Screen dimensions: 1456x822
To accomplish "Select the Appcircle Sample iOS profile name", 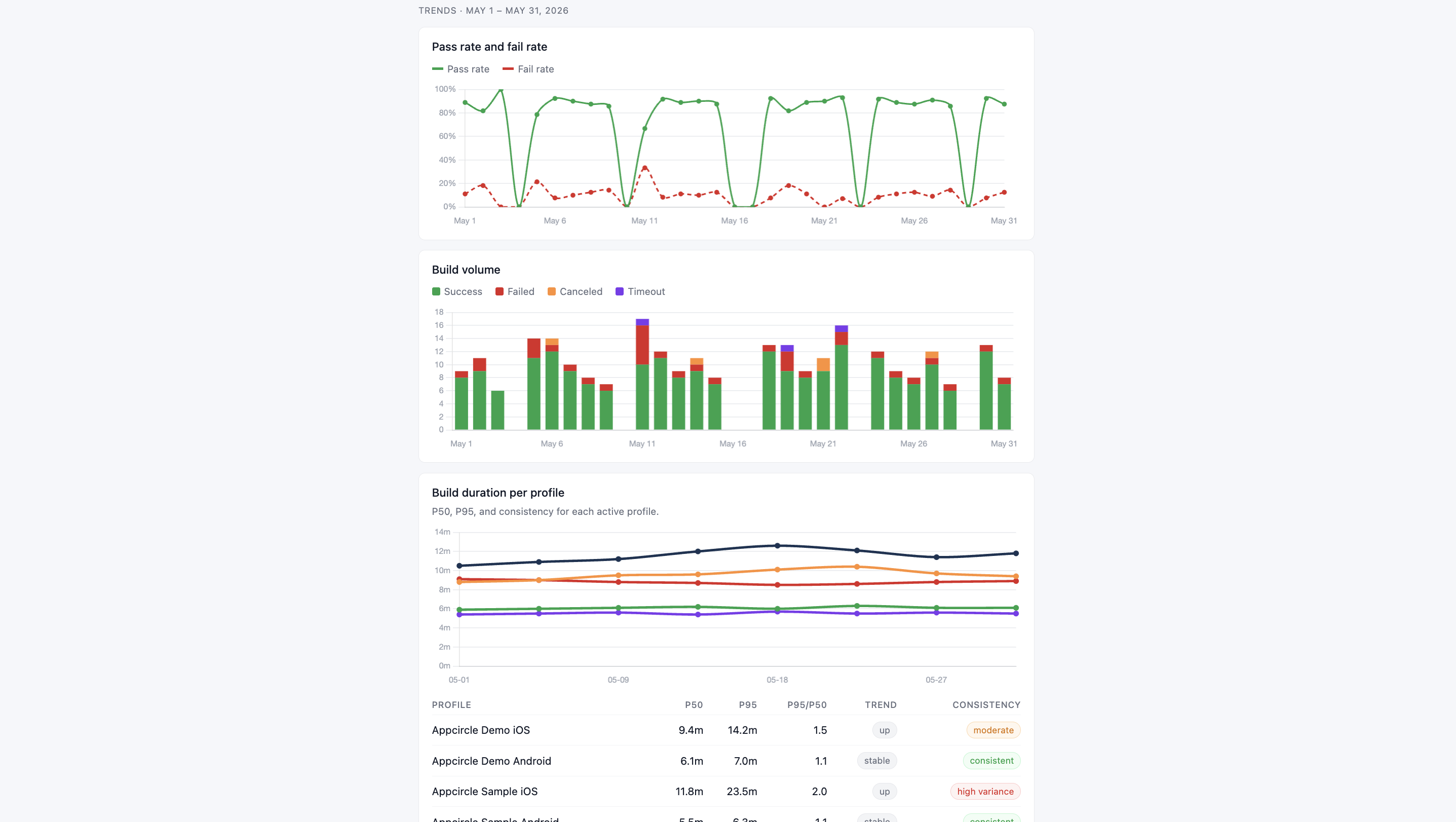I will pos(484,792).
